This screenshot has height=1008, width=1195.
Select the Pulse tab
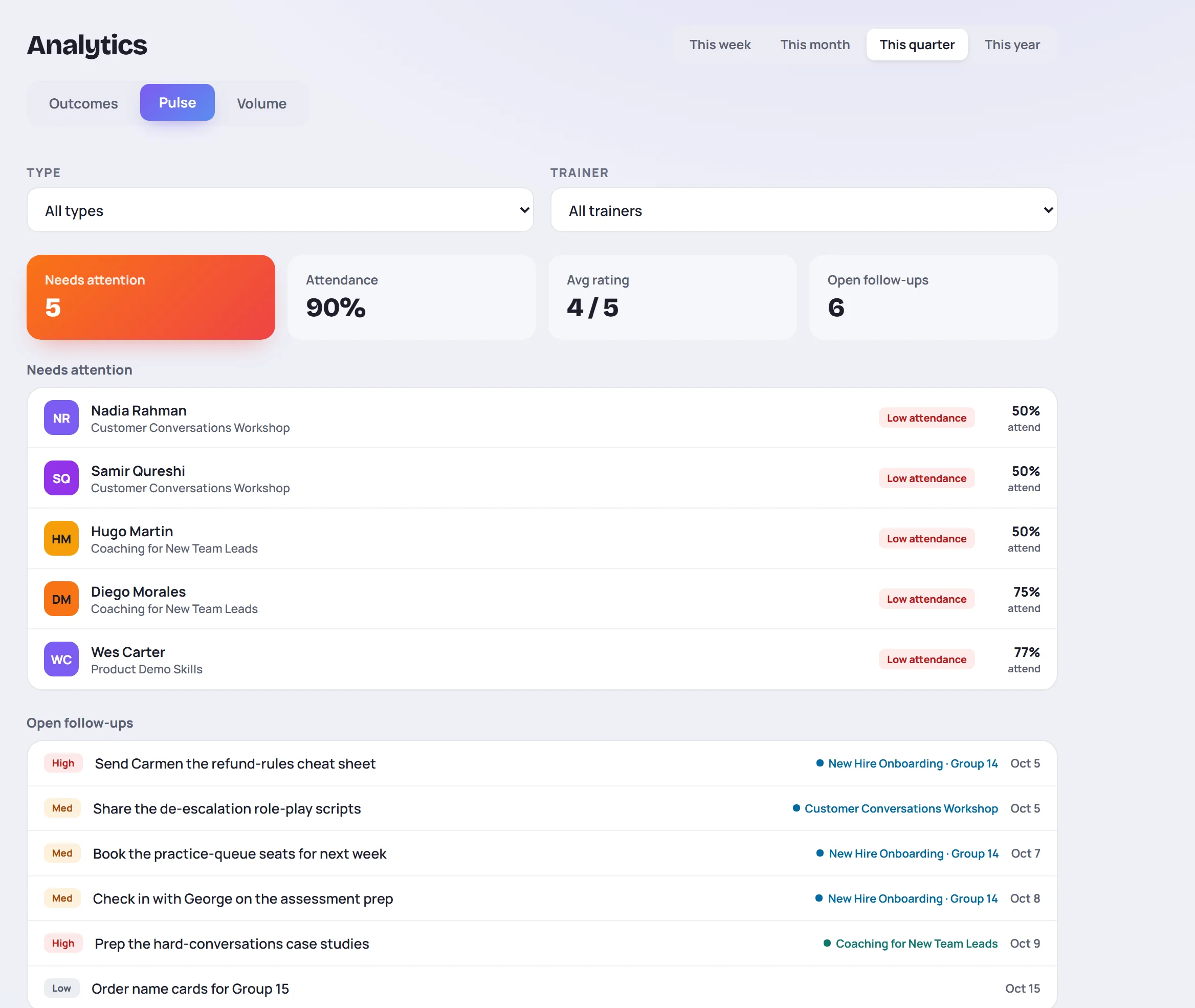tap(177, 103)
